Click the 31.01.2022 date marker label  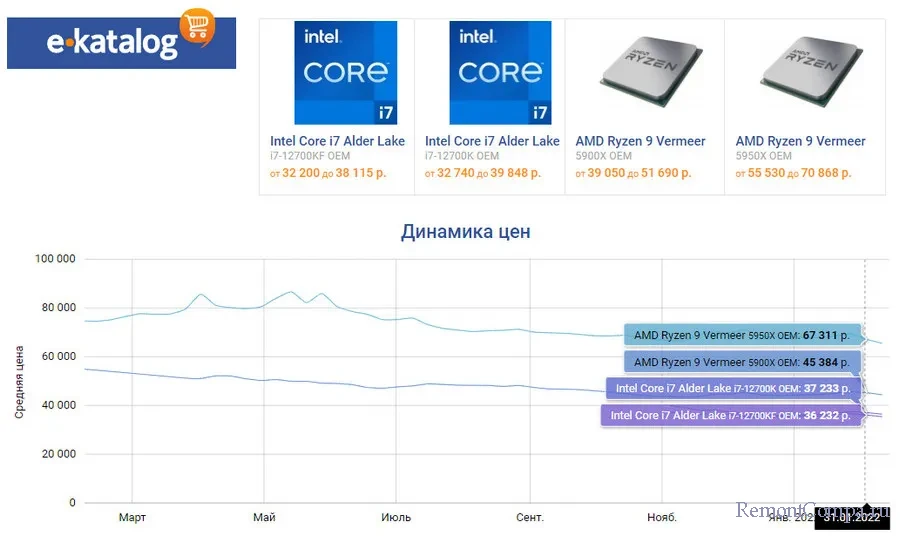pyautogui.click(x=851, y=517)
